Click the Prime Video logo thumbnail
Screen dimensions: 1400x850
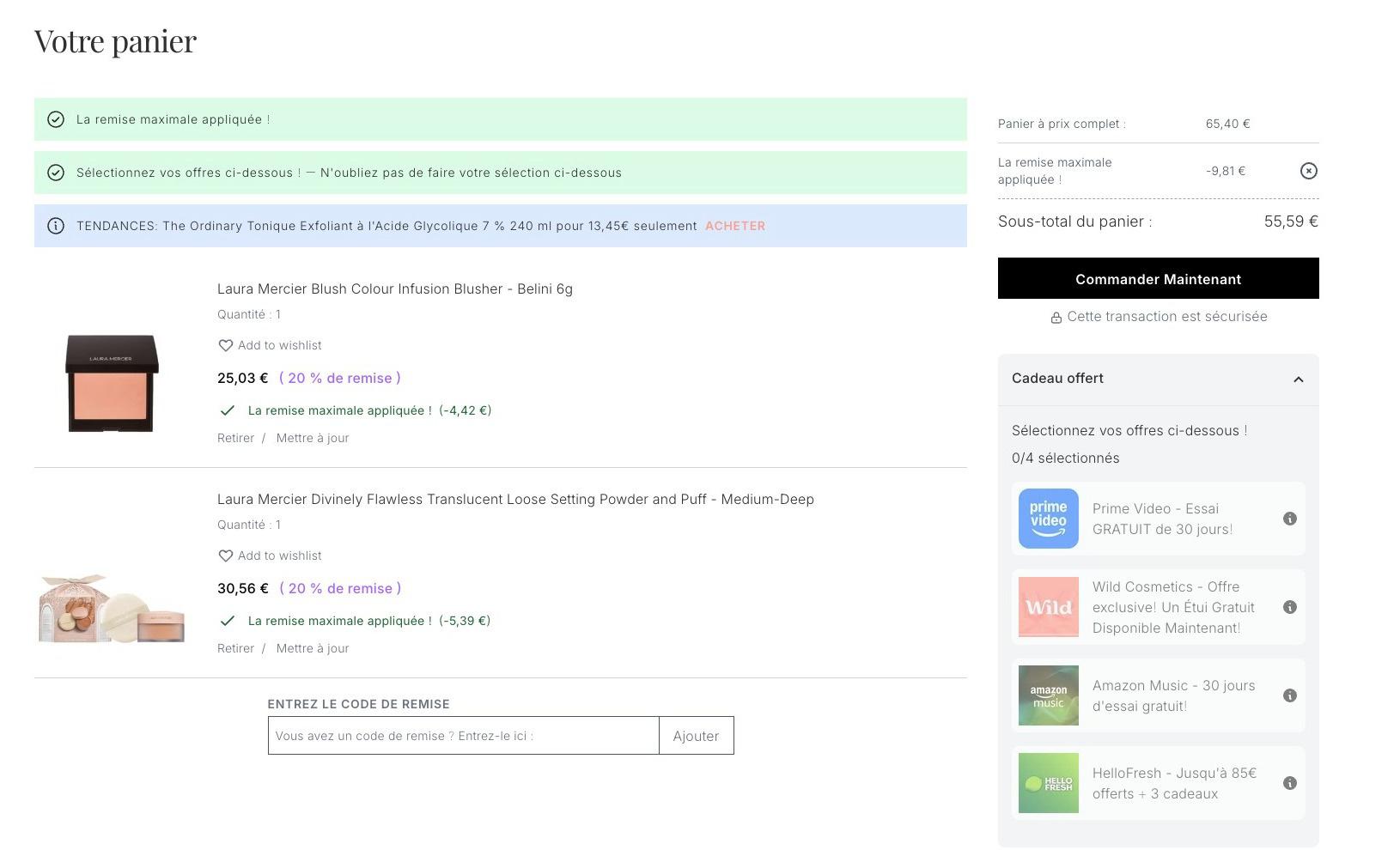(x=1049, y=519)
